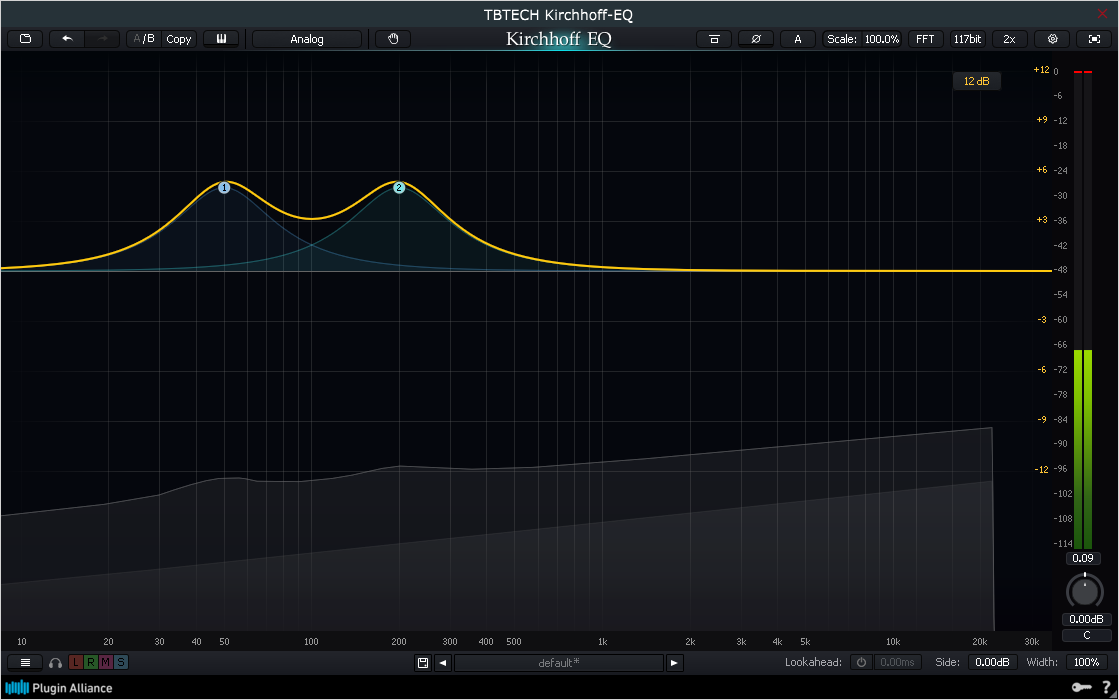This screenshot has width=1119, height=700.
Task: Click the 0.00dB output gain value
Action: point(1086,619)
